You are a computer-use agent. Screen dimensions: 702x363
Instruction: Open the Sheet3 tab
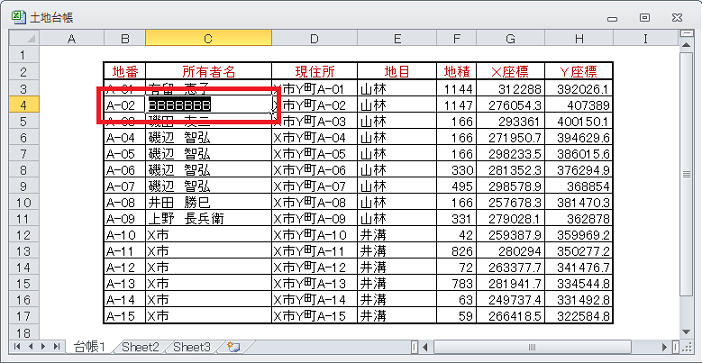tap(192, 346)
